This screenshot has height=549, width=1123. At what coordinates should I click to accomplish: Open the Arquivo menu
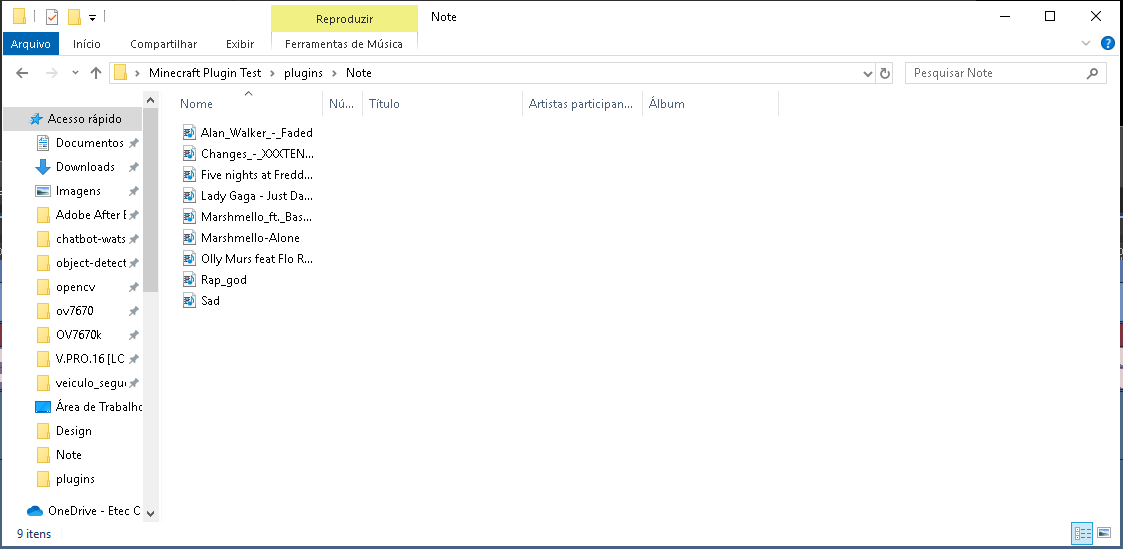pos(31,44)
